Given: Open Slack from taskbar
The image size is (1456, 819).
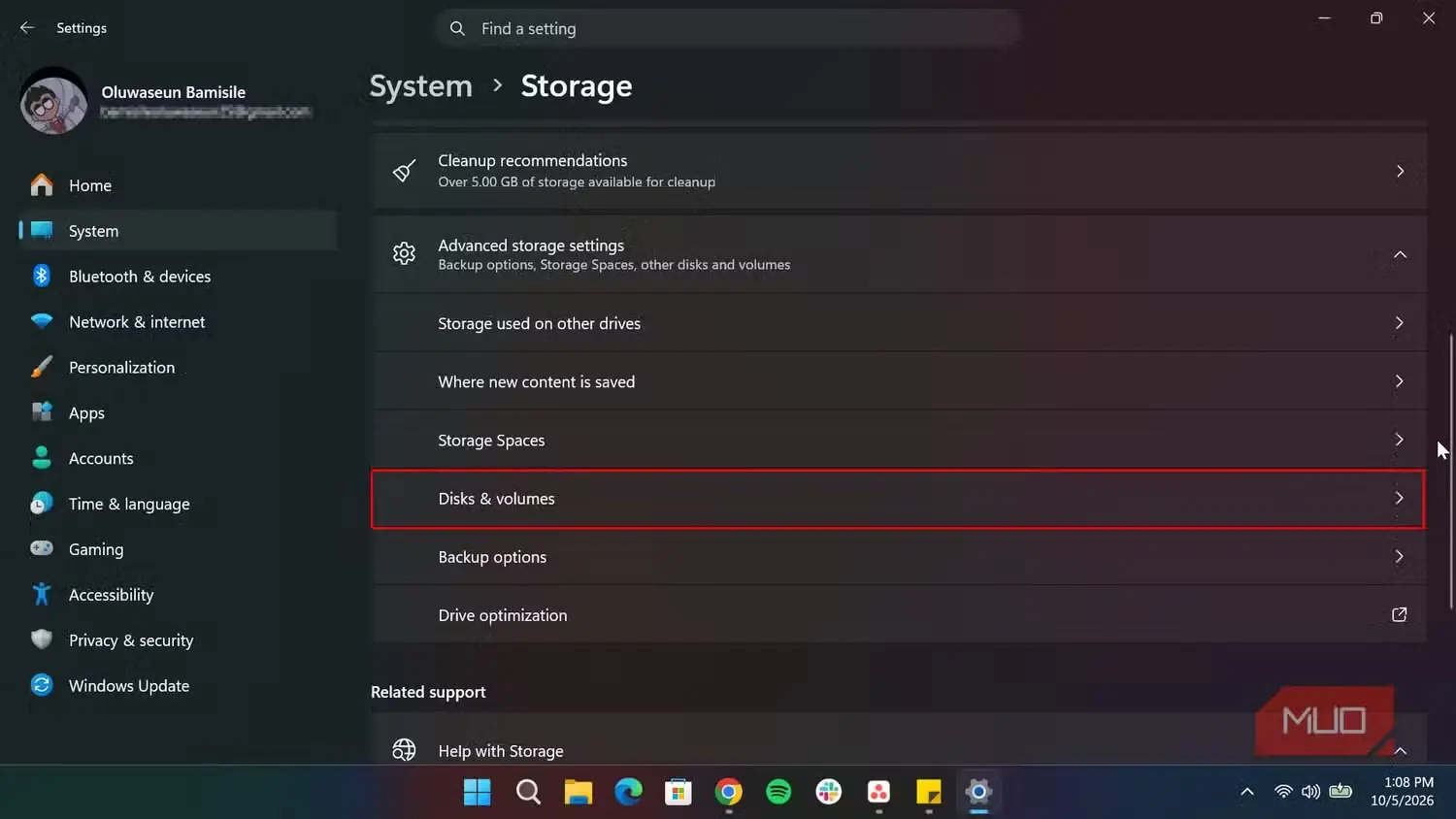Looking at the screenshot, I should coord(829,793).
